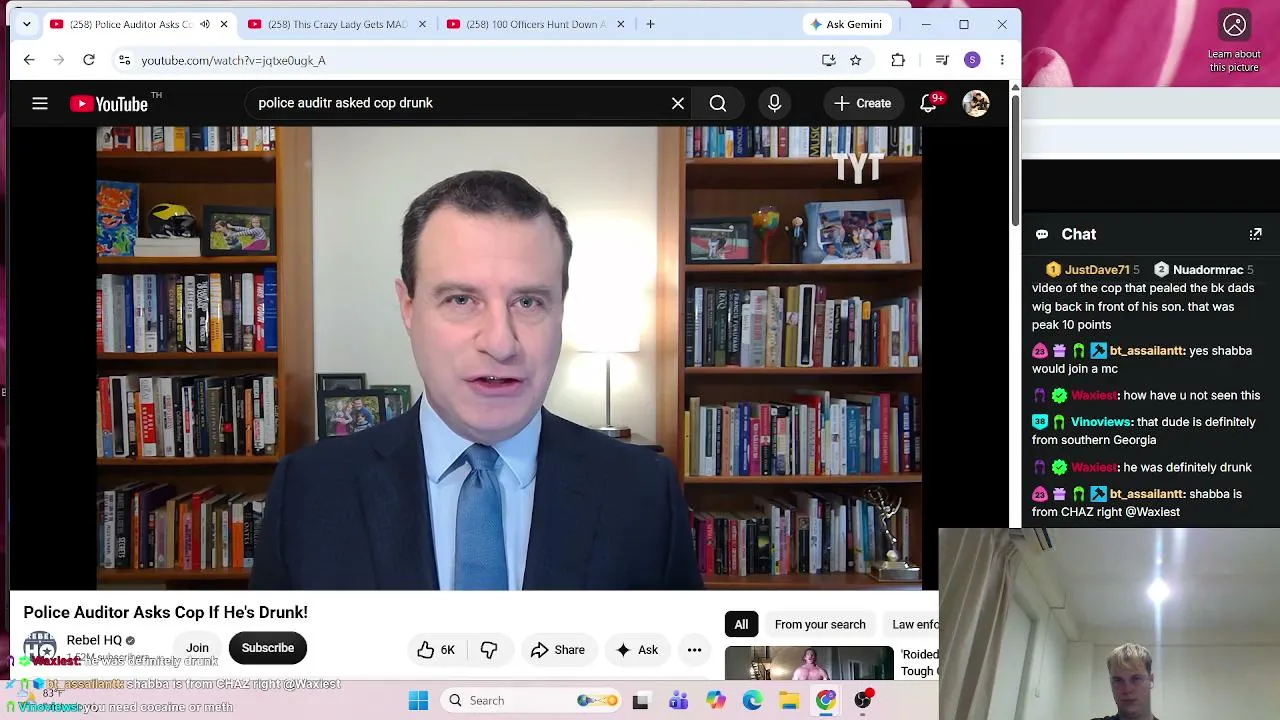Open OBS Studio from taskbar
This screenshot has width=1280, height=720.
[863, 700]
